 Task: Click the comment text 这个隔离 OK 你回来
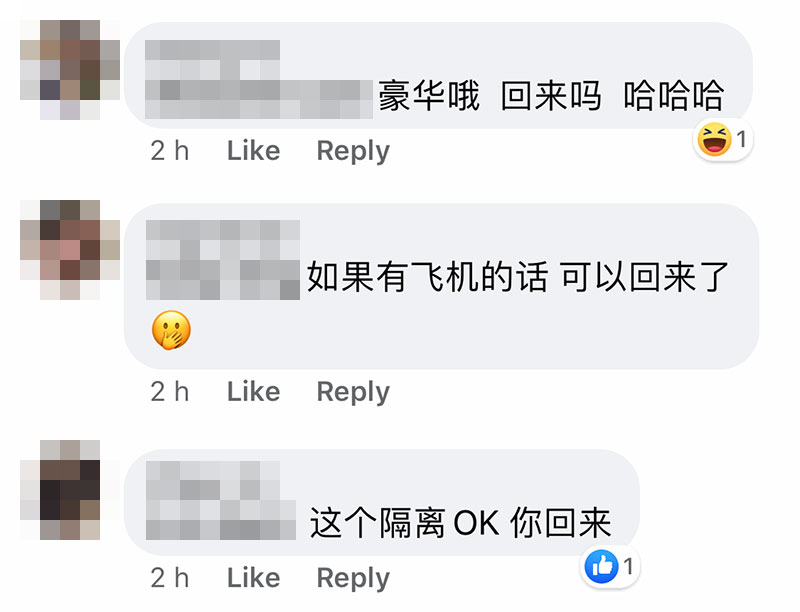(x=460, y=523)
